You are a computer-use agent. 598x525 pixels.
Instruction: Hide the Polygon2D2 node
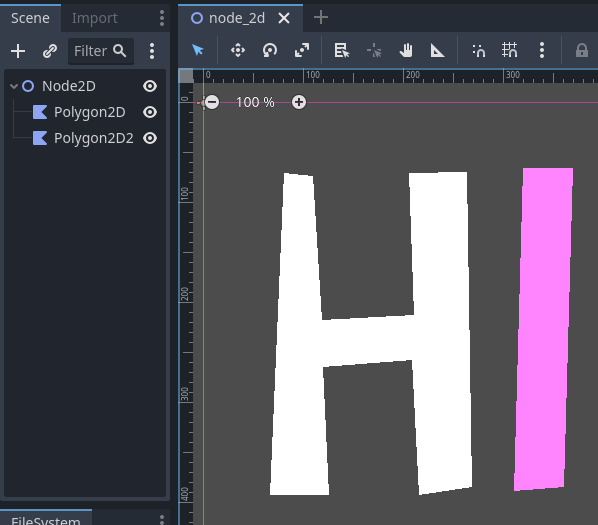(150, 138)
